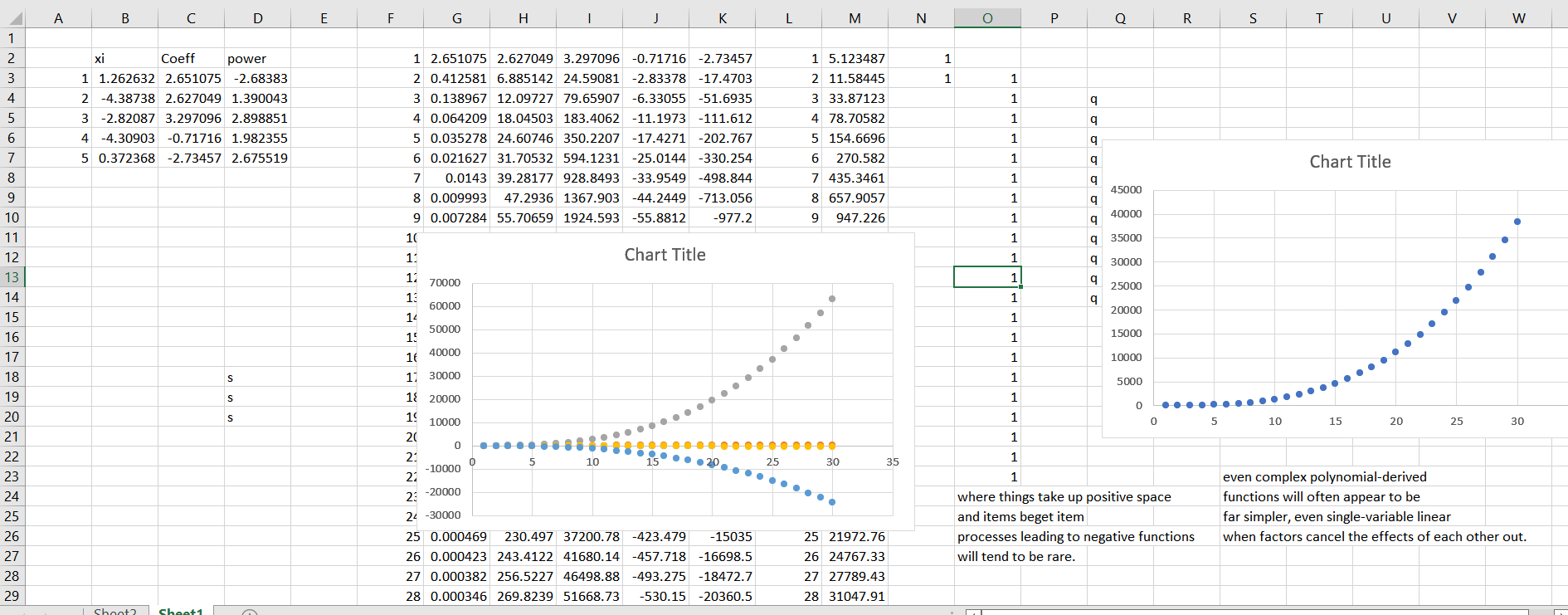Select column M header
Image resolution: width=1568 pixels, height=615 pixels.
point(855,18)
